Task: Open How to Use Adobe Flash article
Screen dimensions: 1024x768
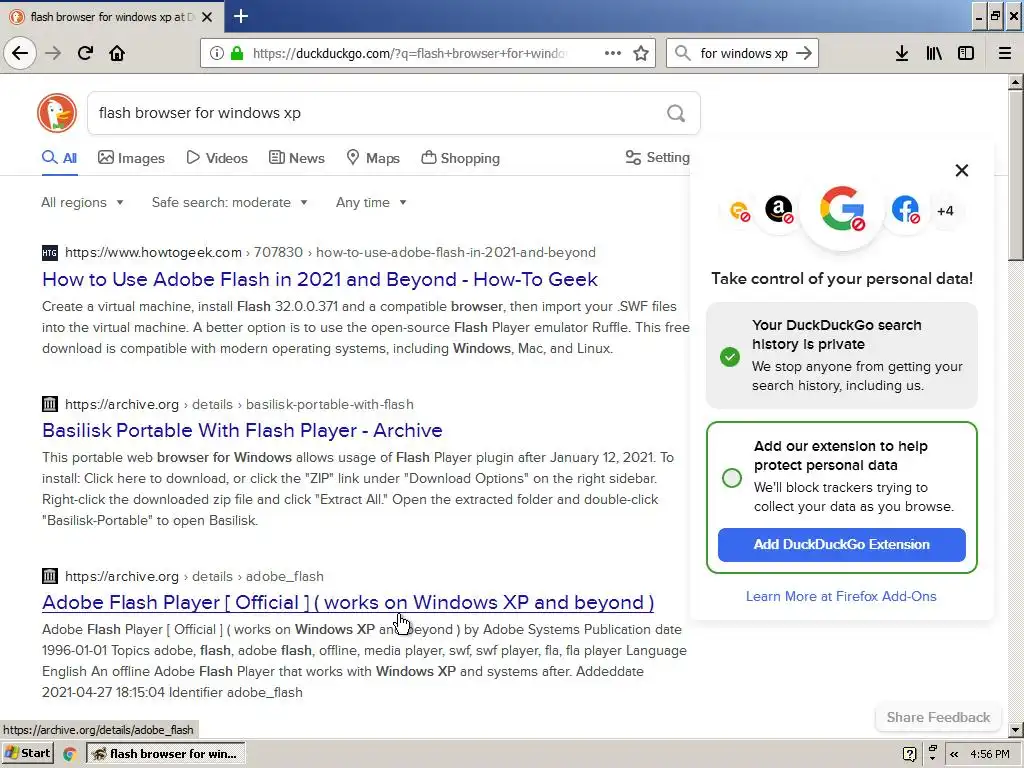Action: click(319, 280)
